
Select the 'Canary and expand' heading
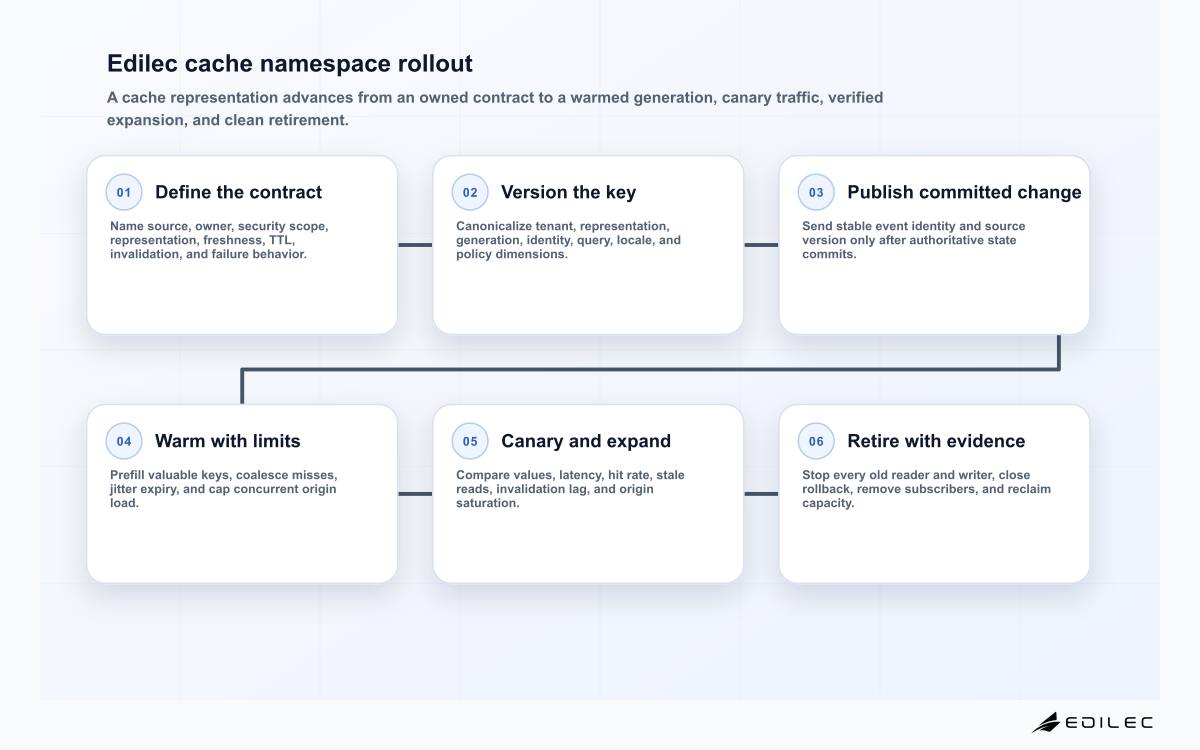[586, 441]
